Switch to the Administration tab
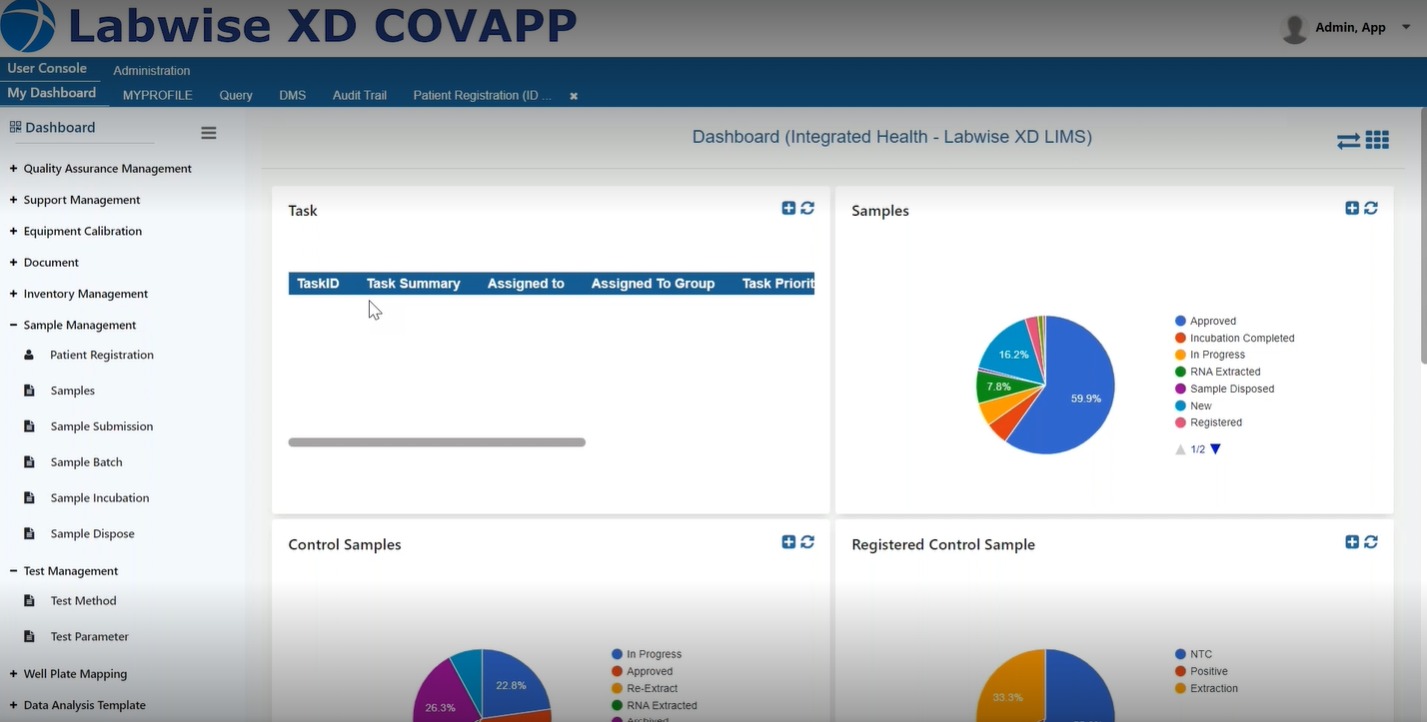 point(151,70)
